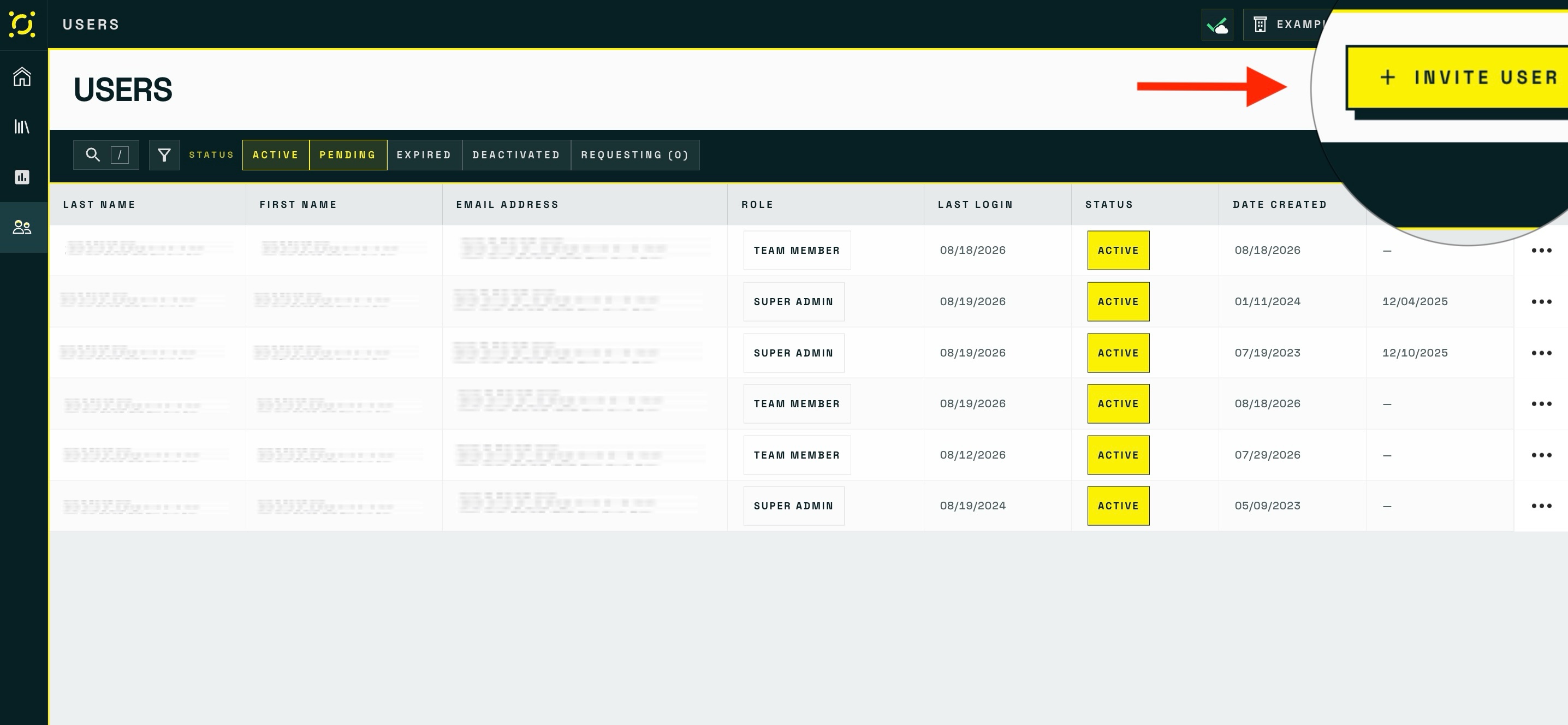
Task: Click Active status badge in row created 01/11/2024
Action: 1118,301
